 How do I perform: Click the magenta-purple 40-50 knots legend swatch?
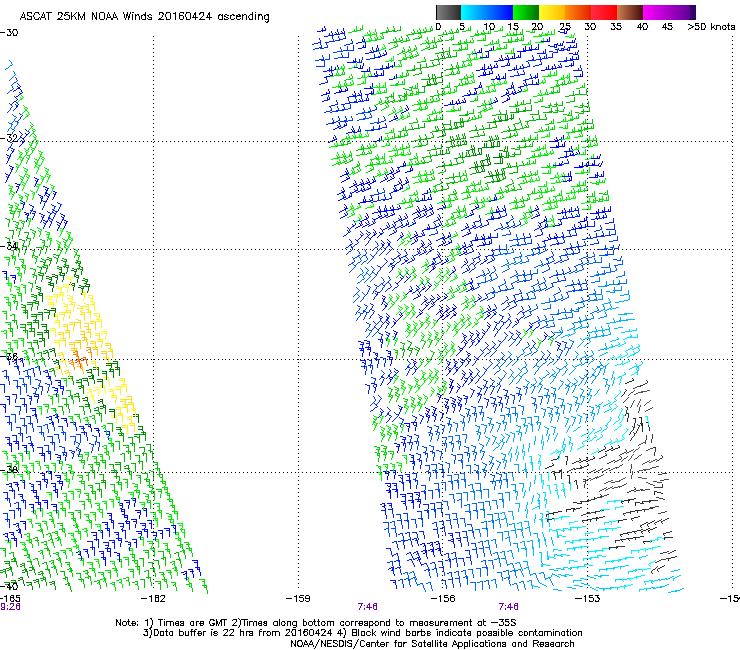(669, 12)
